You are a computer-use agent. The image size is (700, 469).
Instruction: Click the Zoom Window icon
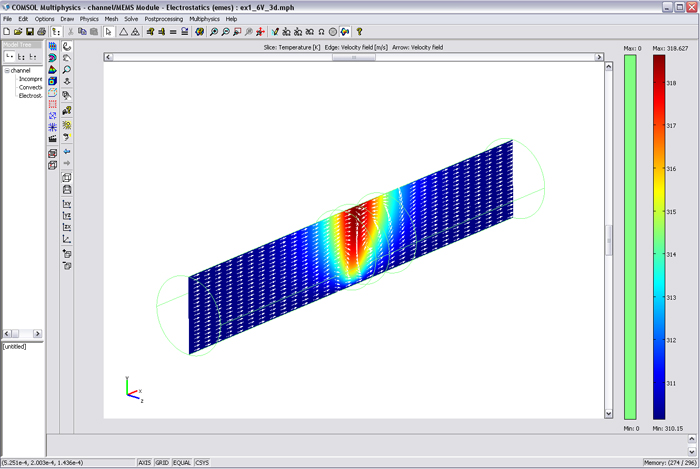point(237,32)
